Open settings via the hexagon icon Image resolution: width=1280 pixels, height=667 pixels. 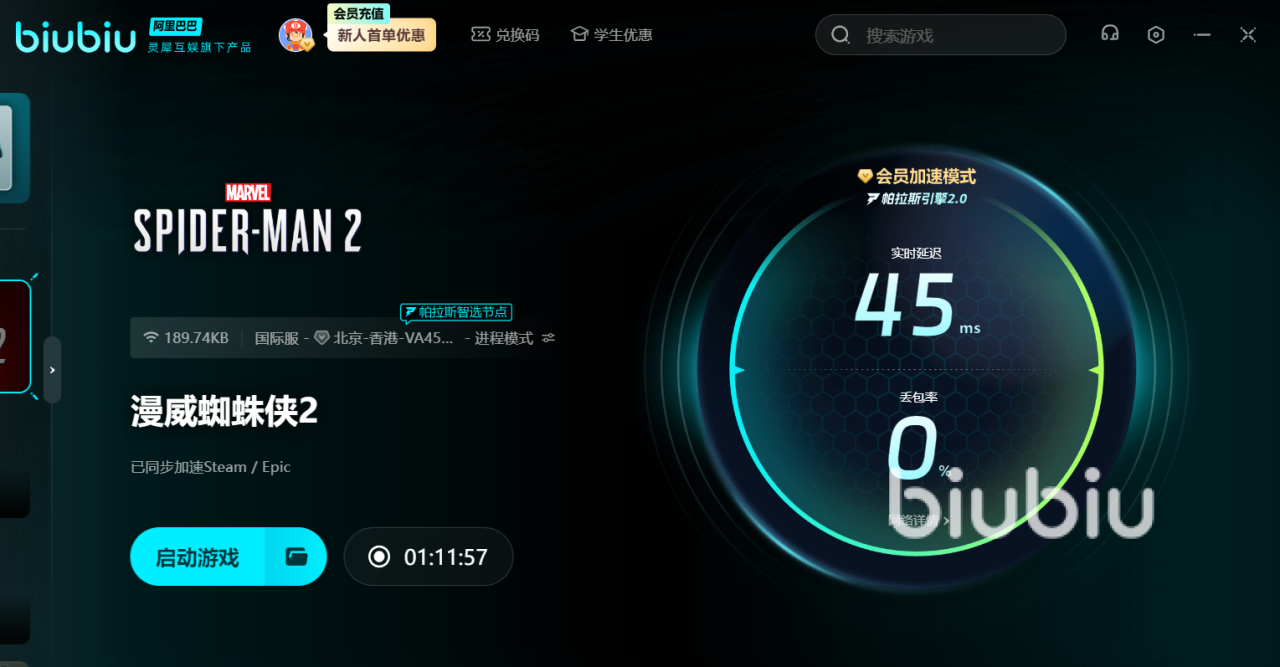coord(1156,35)
